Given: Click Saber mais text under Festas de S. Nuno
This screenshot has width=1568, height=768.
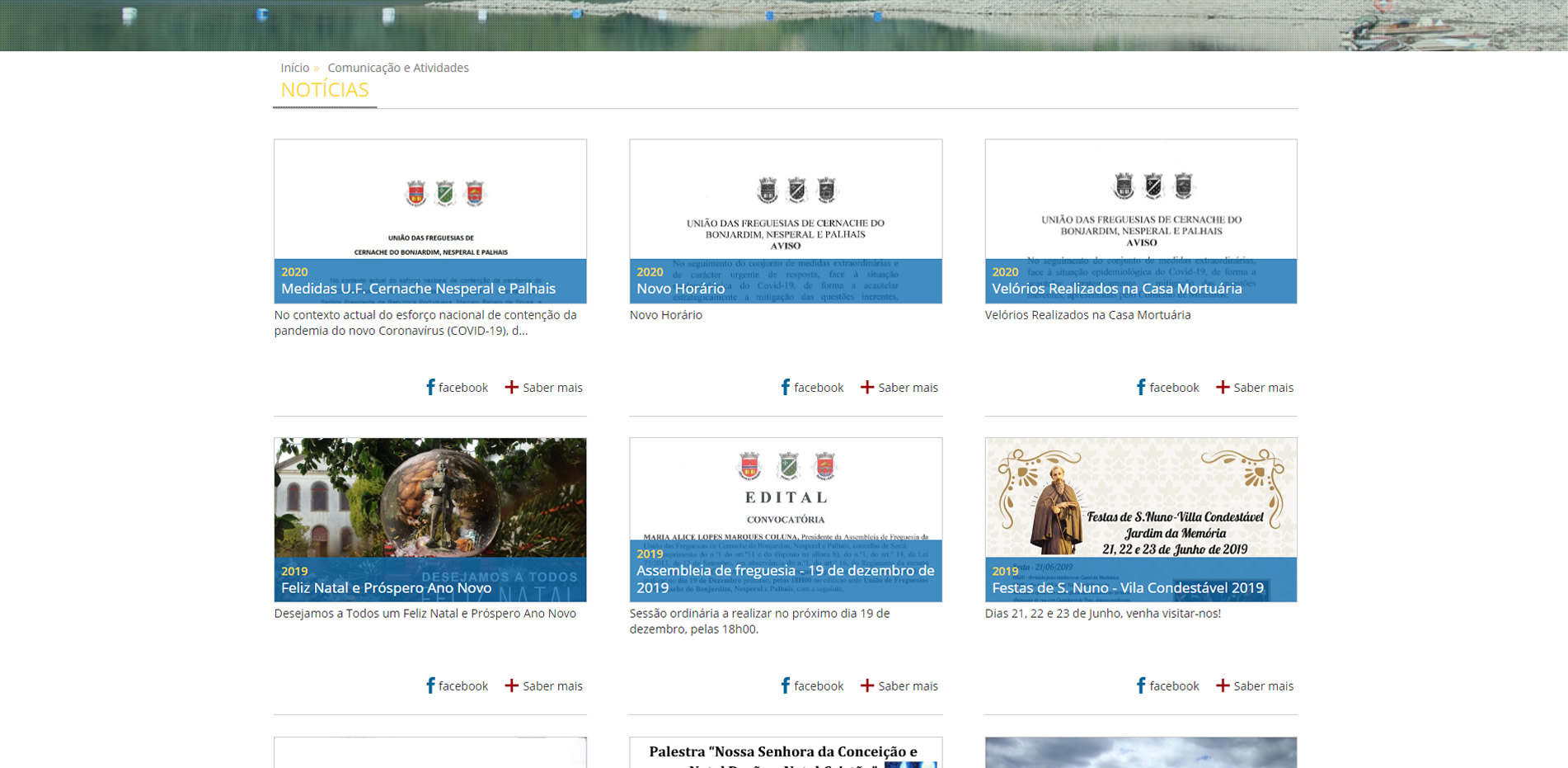Looking at the screenshot, I should (x=1263, y=686).
